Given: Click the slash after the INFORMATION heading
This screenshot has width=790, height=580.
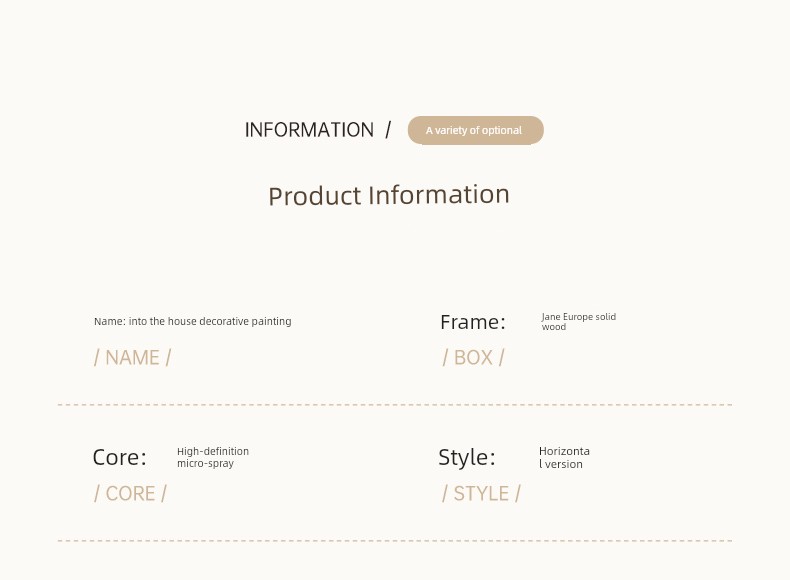Looking at the screenshot, I should 388,130.
